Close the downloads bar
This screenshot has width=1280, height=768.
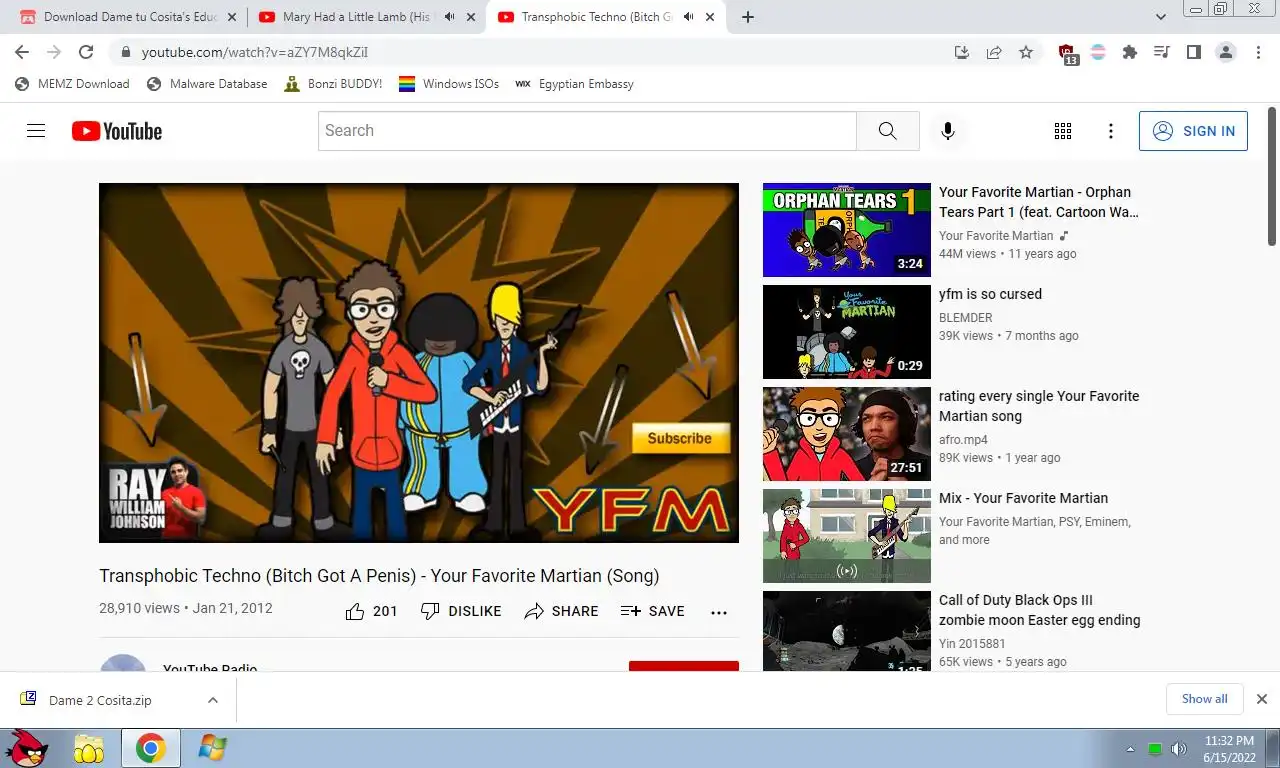pyautogui.click(x=1262, y=699)
